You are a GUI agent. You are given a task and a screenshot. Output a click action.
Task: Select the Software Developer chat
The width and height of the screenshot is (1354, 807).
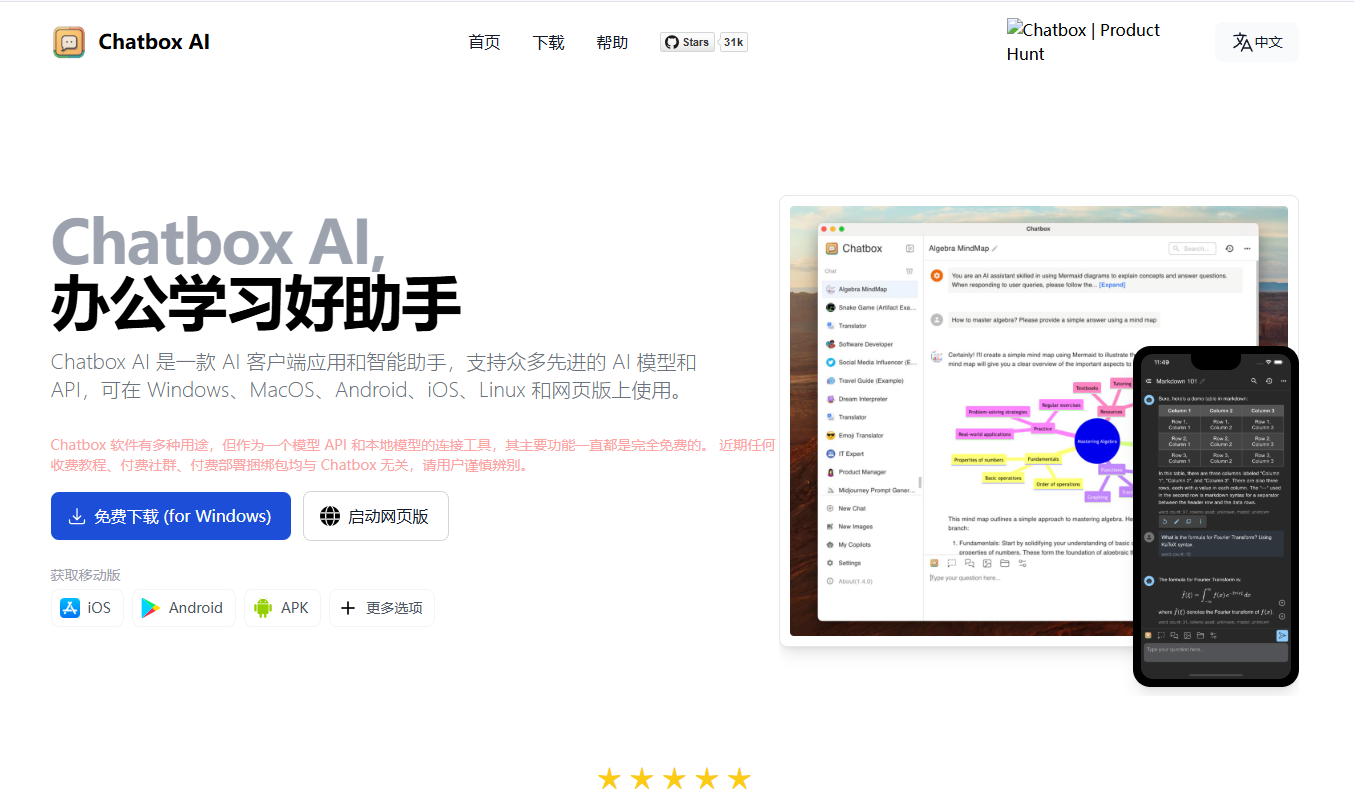[870, 344]
